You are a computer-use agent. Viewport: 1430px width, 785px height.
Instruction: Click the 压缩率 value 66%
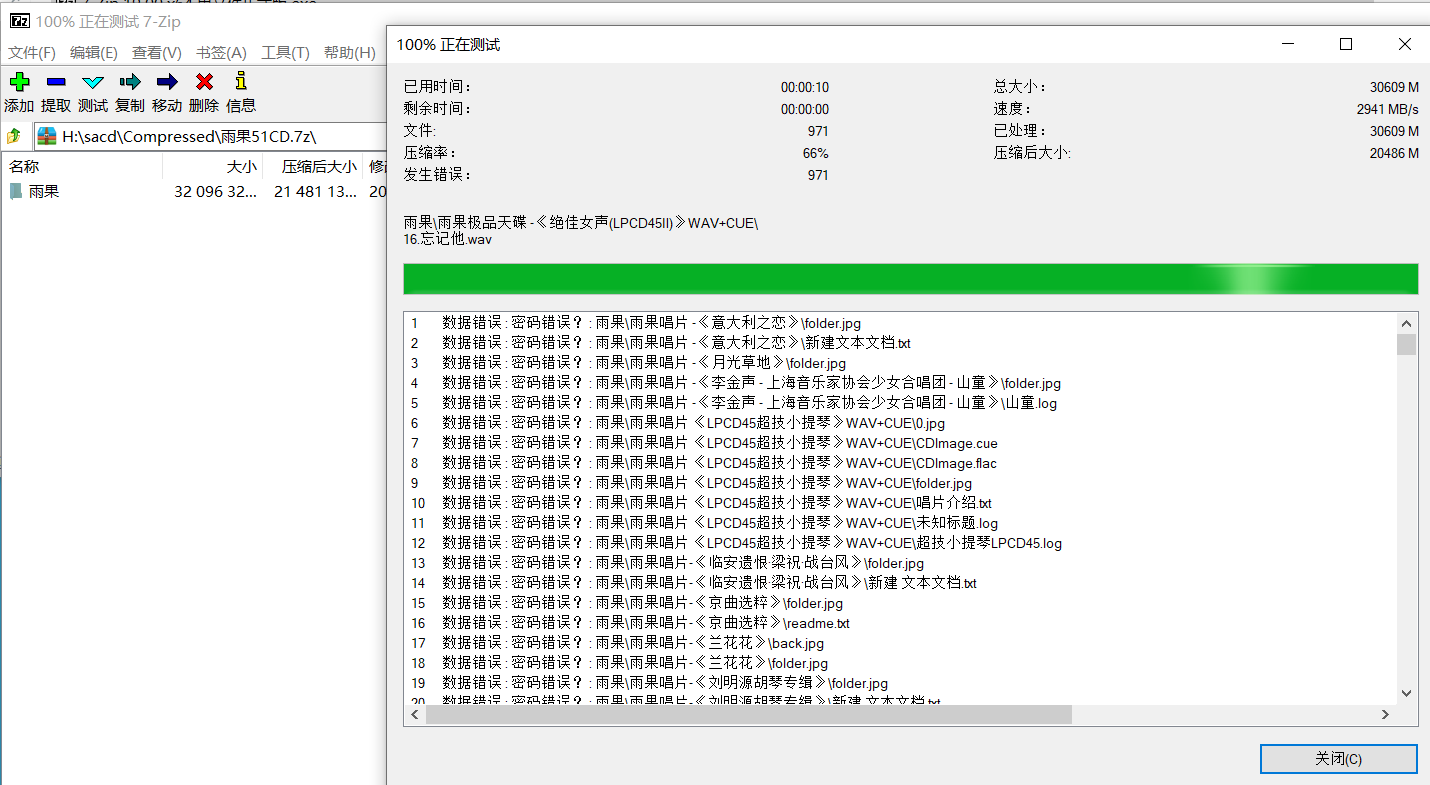pyautogui.click(x=816, y=153)
